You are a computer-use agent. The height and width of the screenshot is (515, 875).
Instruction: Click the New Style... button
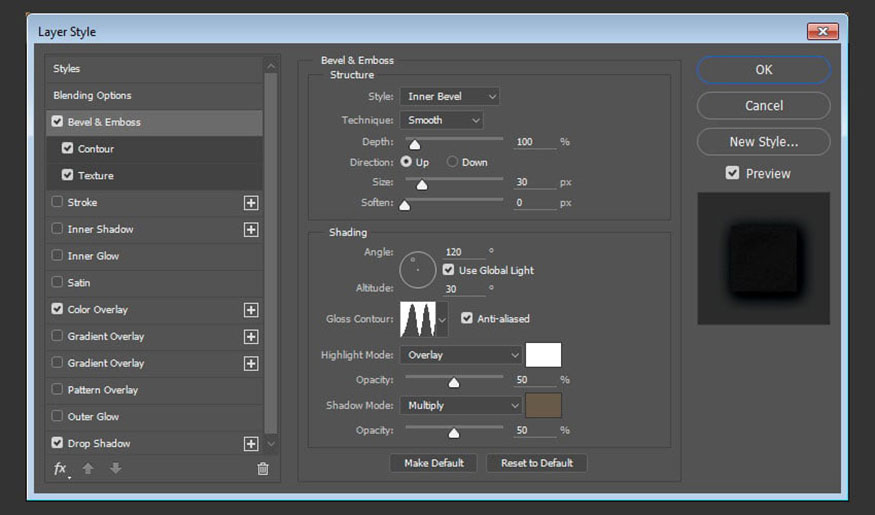(763, 142)
